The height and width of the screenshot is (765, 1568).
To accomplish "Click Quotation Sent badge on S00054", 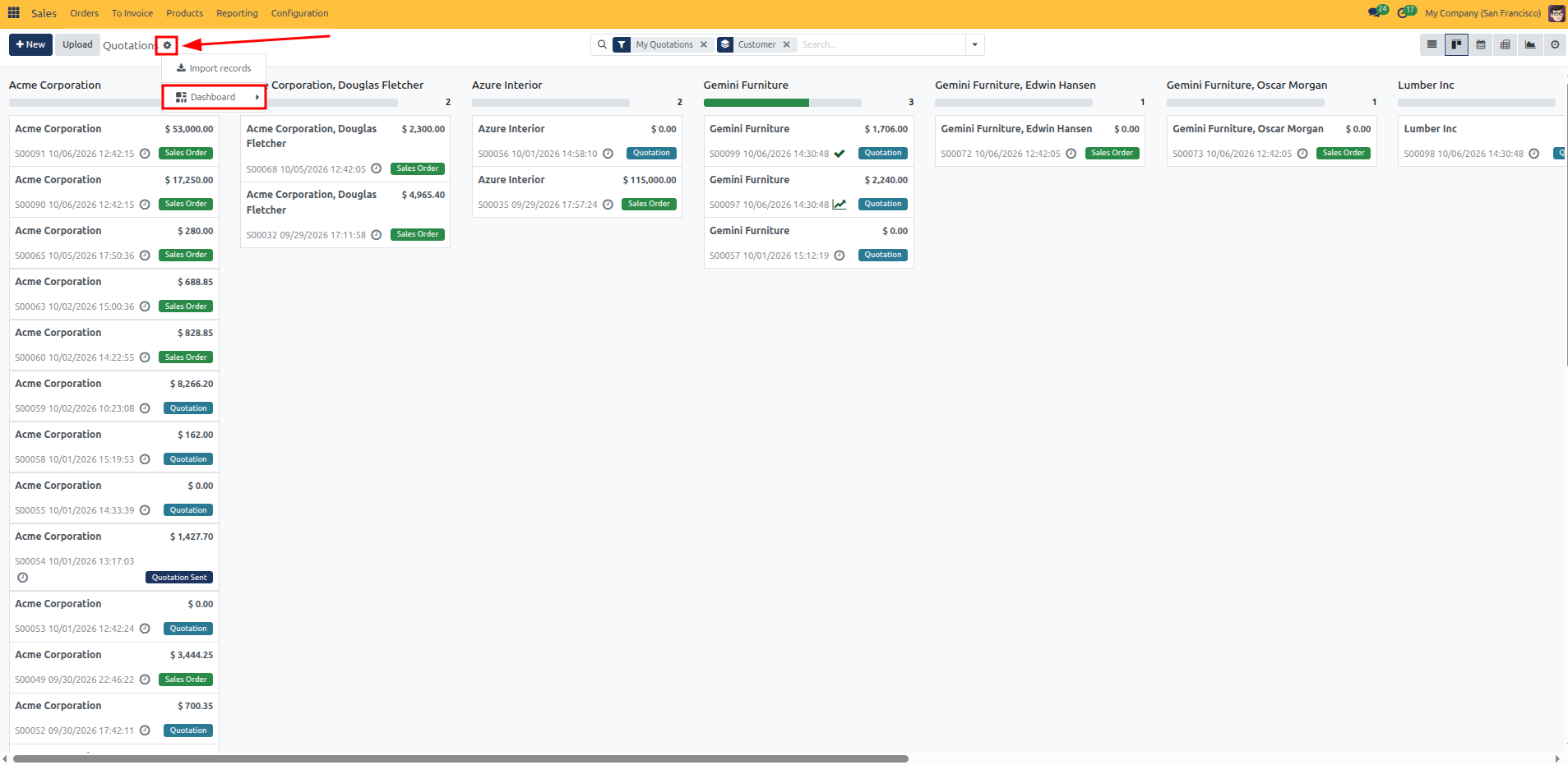I will 179,578.
